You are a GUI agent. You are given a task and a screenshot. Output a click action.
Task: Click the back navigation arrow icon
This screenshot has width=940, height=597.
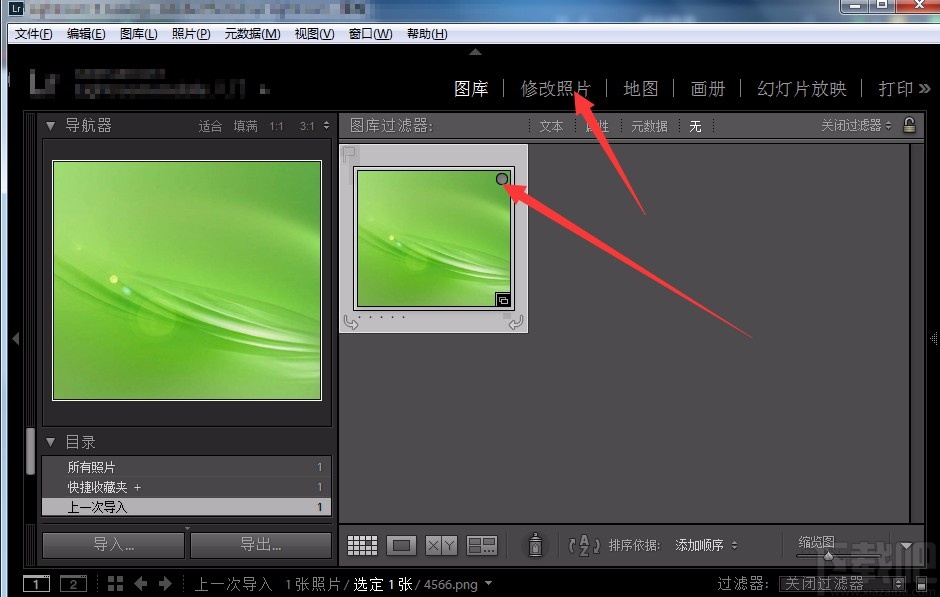coord(140,583)
